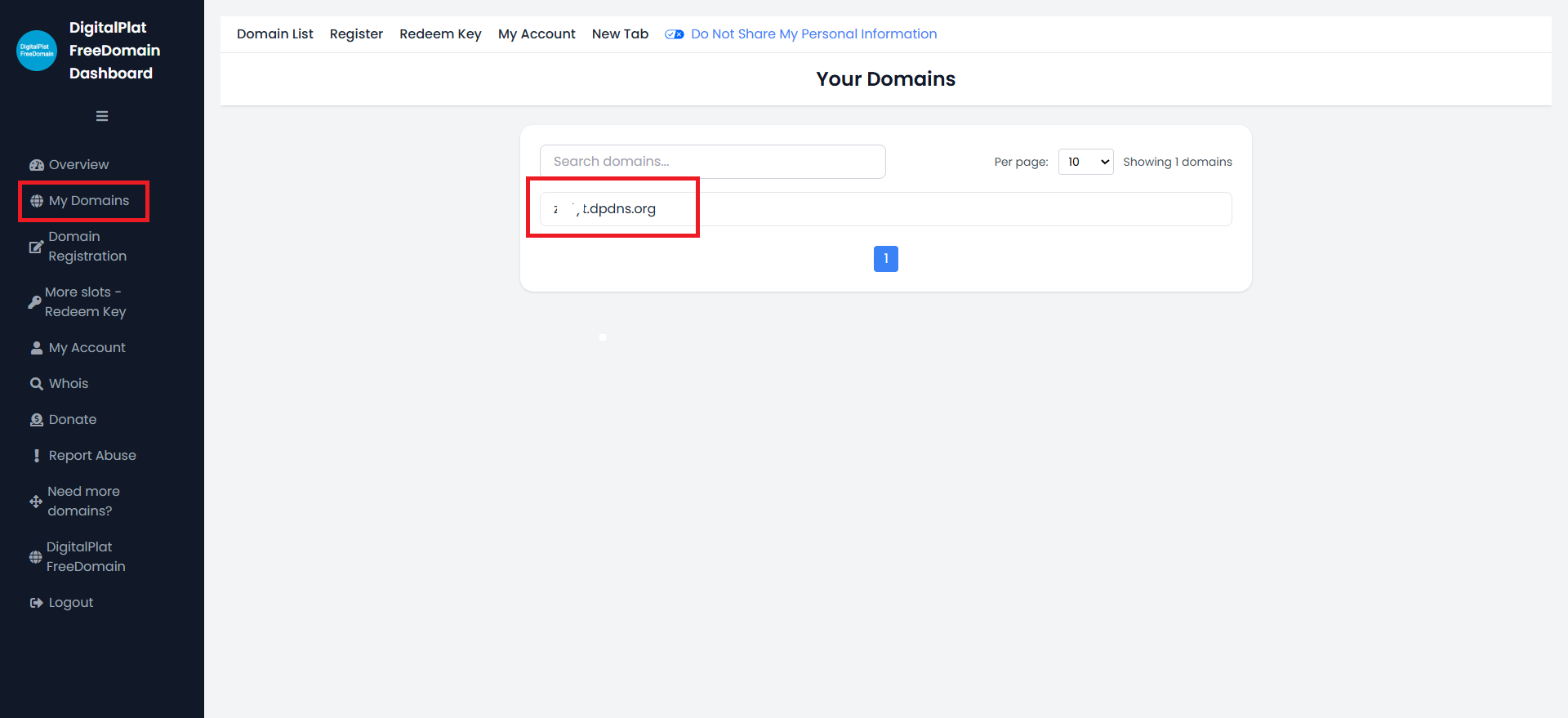Go to page 1 of domains

[885, 259]
